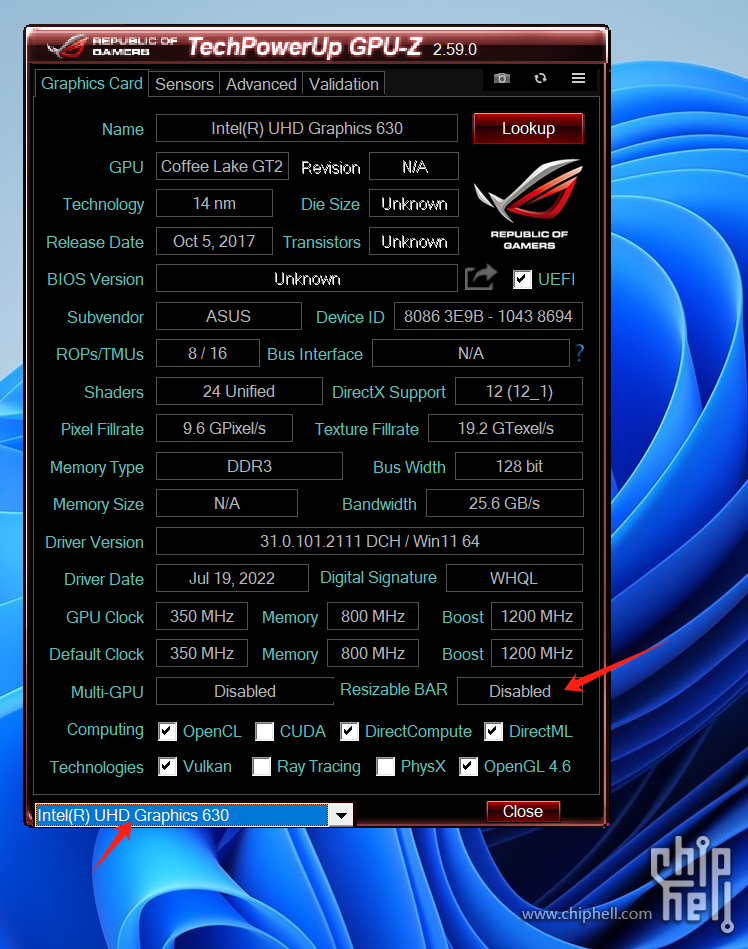Screen dimensions: 748x949
Task: Open the Validation tab
Action: tap(344, 84)
